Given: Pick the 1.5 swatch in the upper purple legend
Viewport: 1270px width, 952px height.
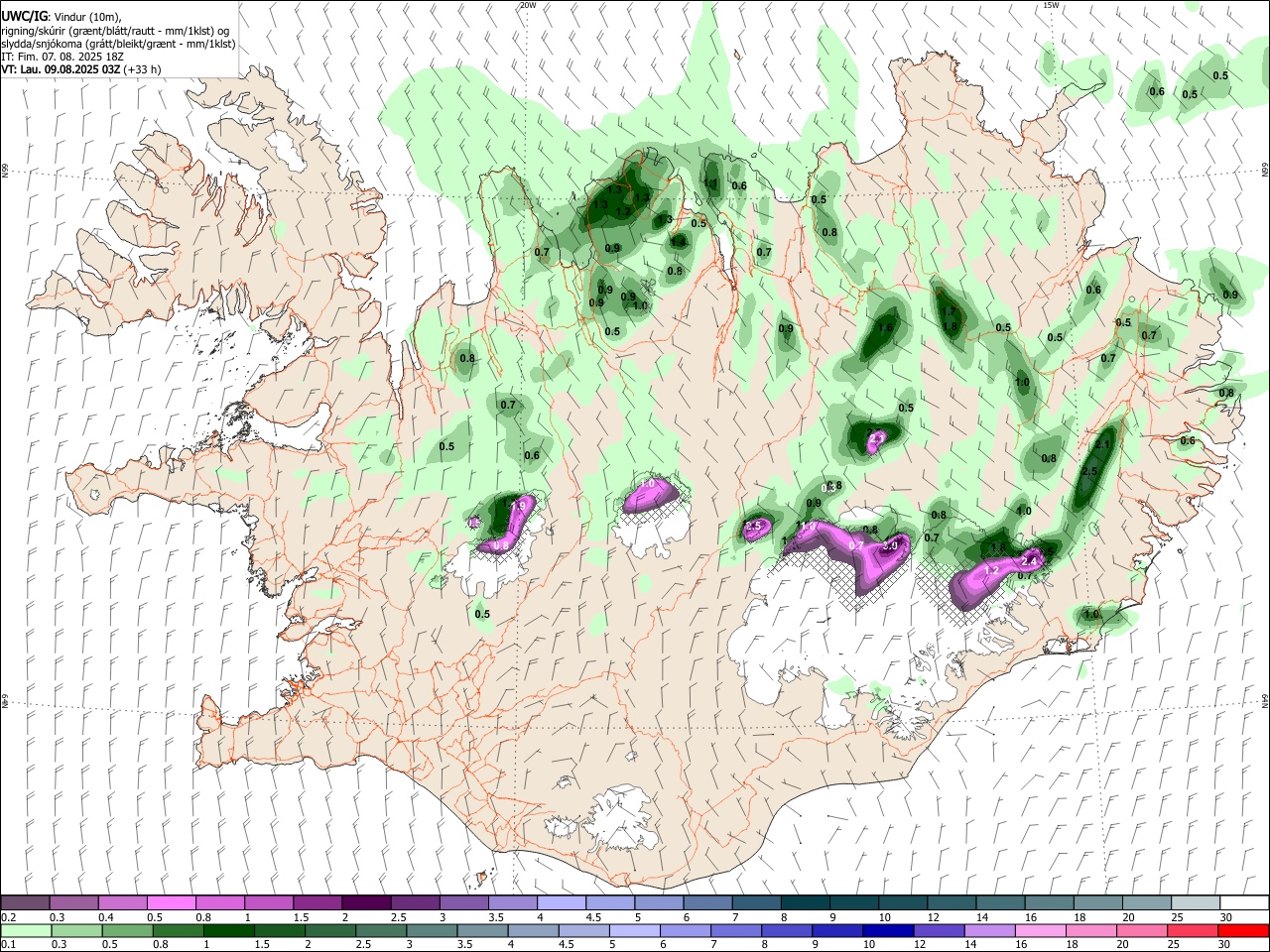Looking at the screenshot, I should 317,902.
